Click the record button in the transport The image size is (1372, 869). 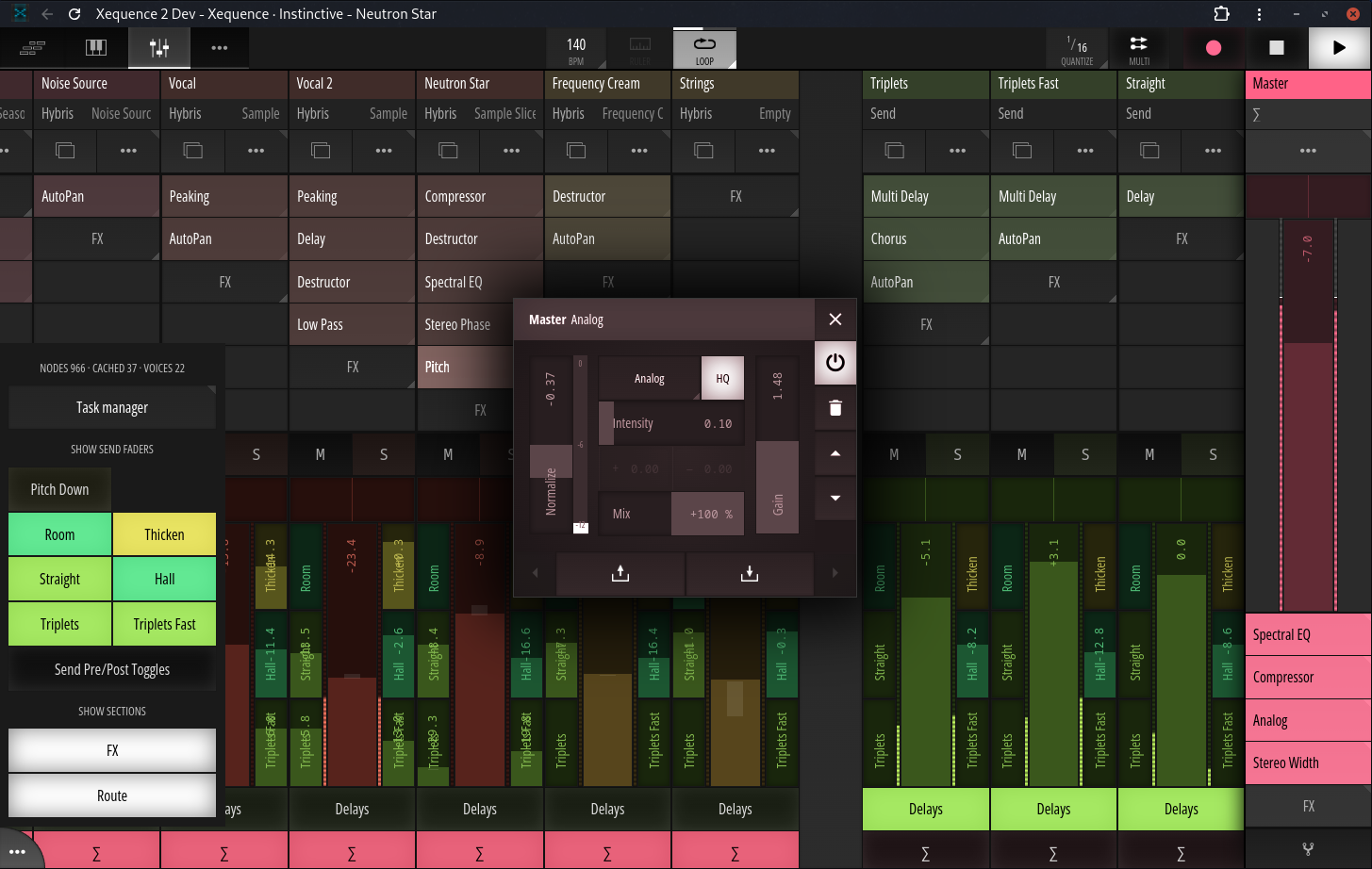pyautogui.click(x=1214, y=48)
